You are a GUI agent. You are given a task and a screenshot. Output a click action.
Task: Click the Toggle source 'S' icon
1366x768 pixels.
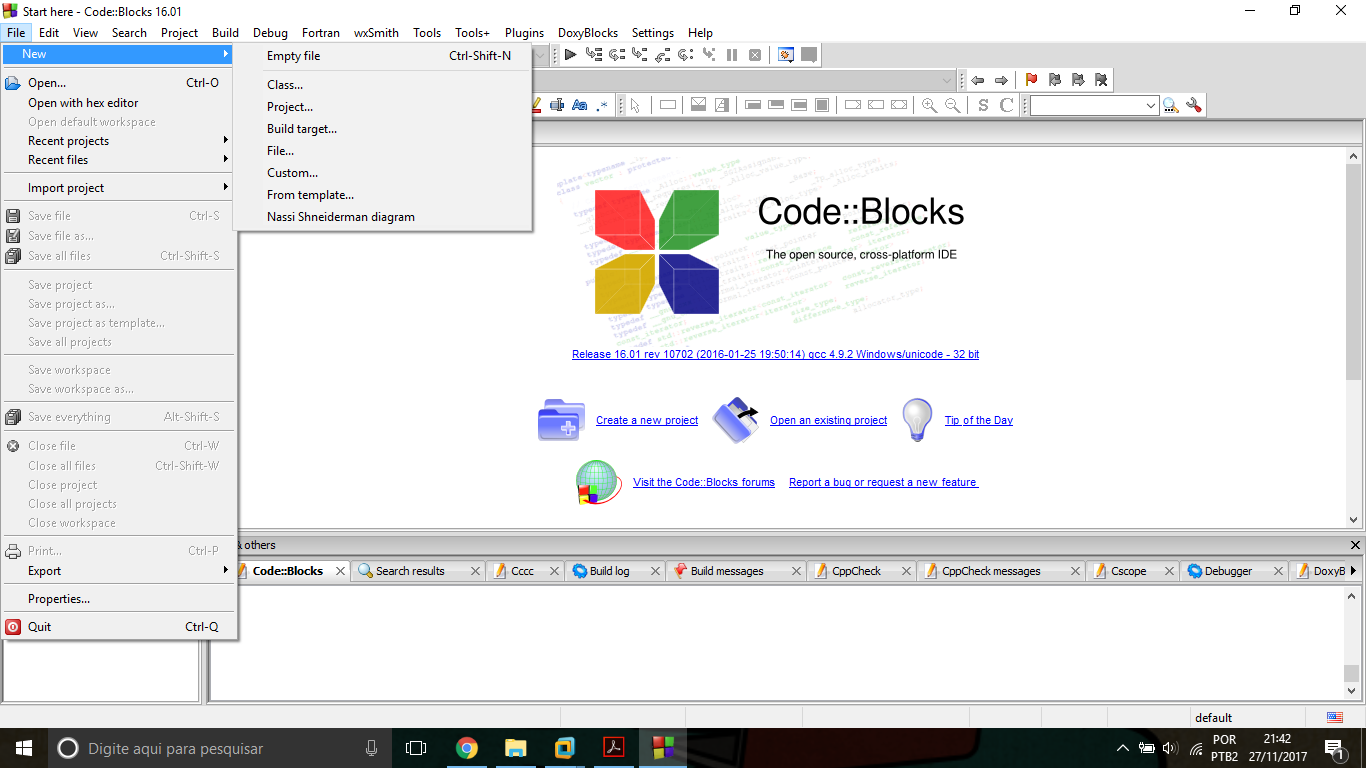[x=983, y=105]
